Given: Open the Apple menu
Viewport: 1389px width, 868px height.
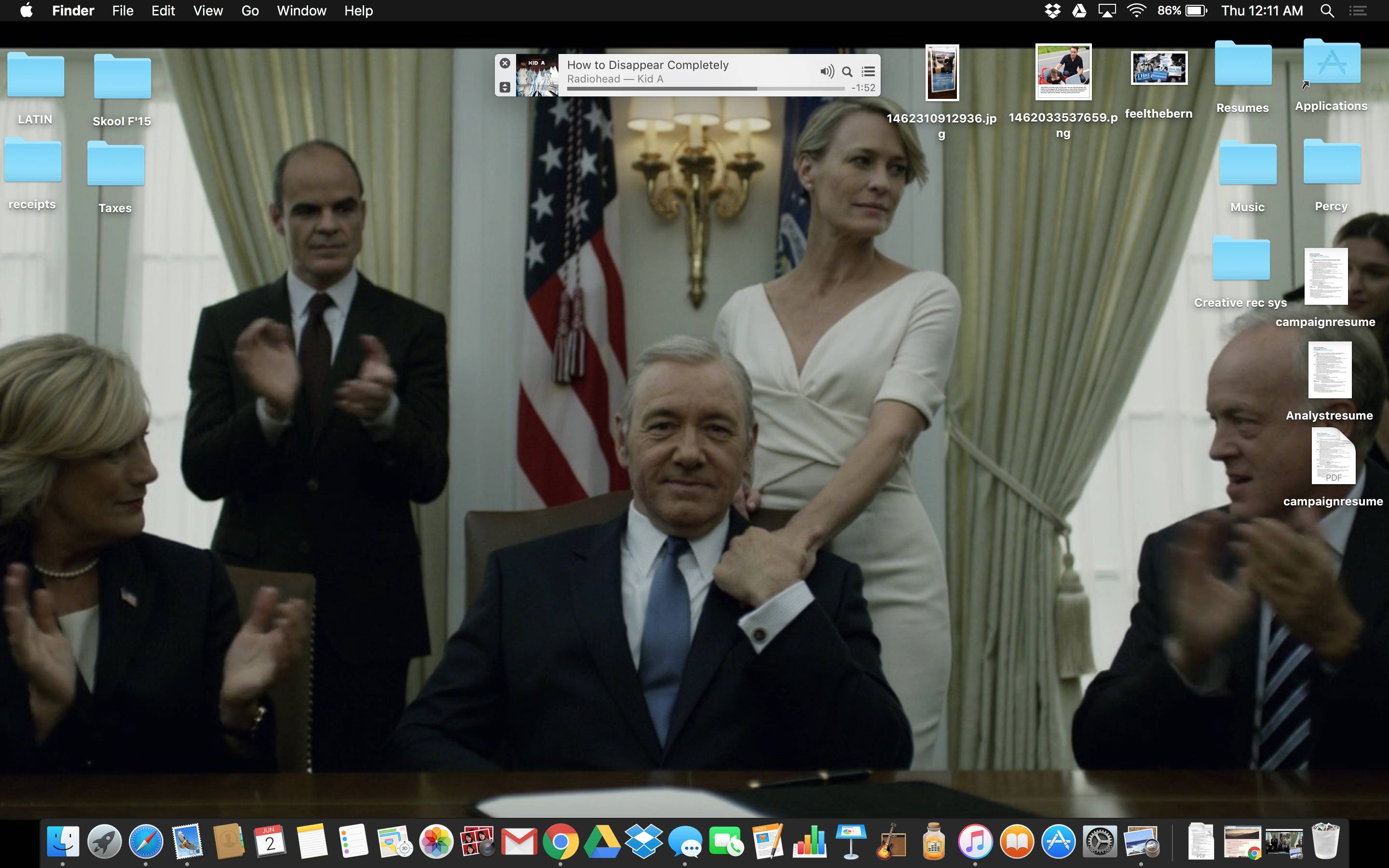Looking at the screenshot, I should [27, 10].
